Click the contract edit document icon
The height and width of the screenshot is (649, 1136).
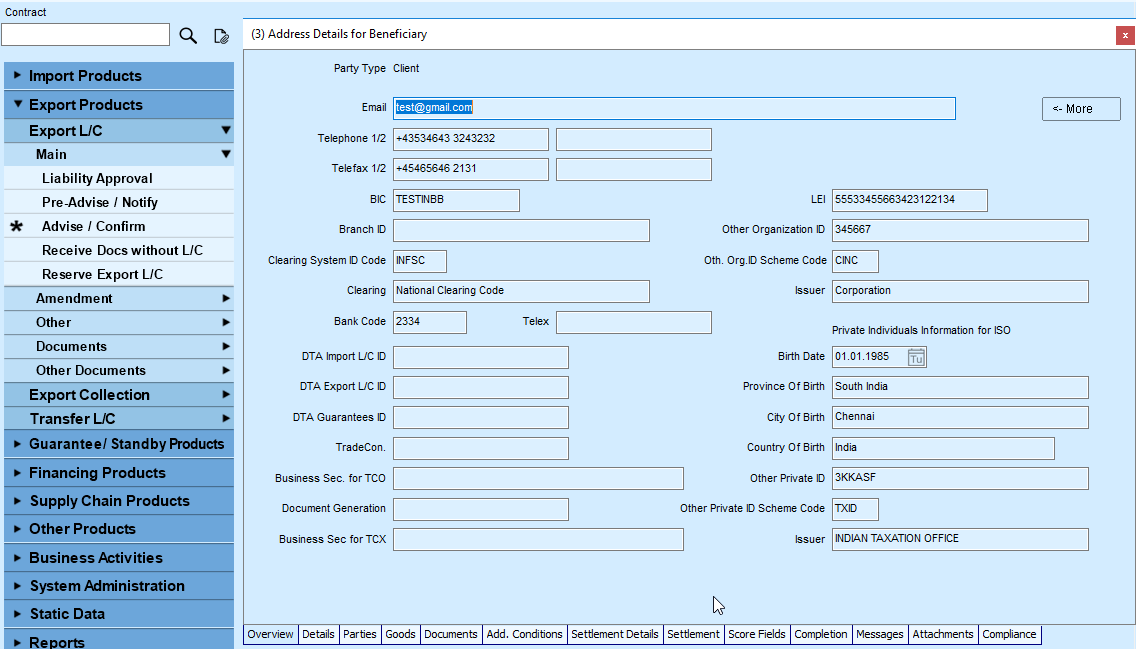click(x=221, y=36)
